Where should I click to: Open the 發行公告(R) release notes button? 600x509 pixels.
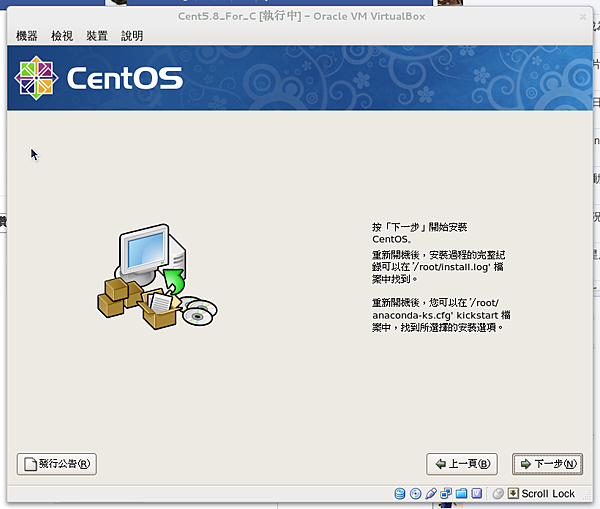click(x=57, y=464)
